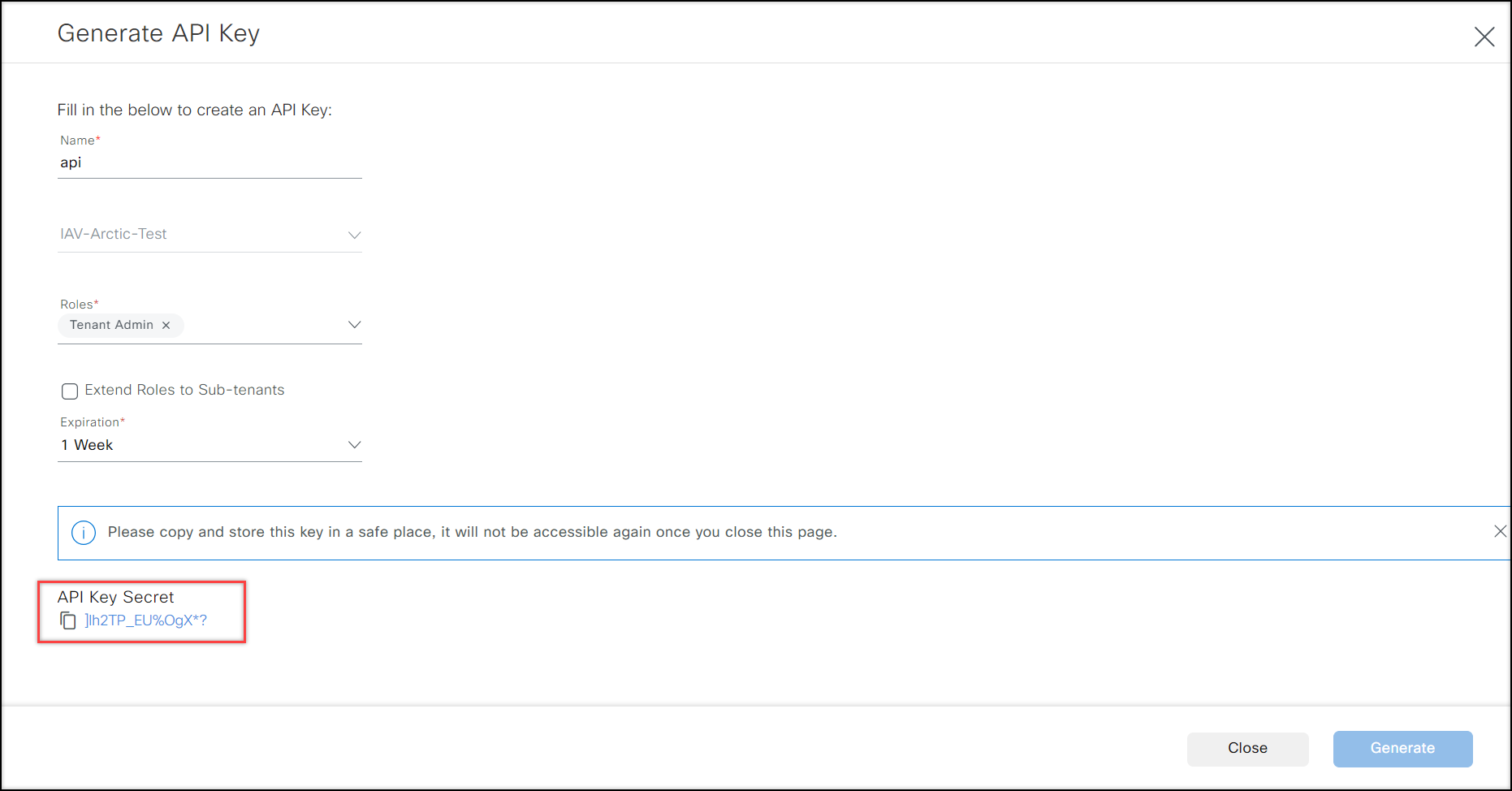Remove the Tenant Admin role chip

click(x=166, y=325)
